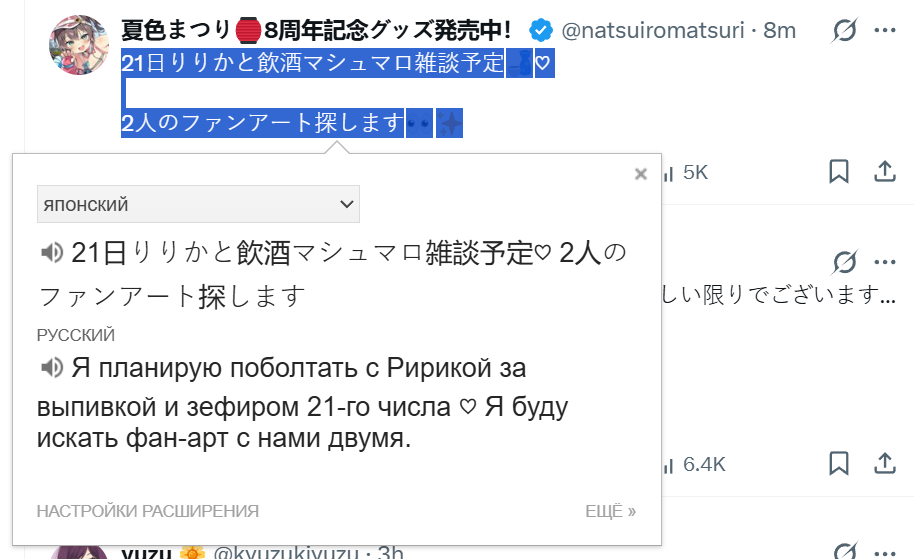The width and height of the screenshot is (914, 559).
Task: Bookmark the tweet with 5K views
Action: 839,171
